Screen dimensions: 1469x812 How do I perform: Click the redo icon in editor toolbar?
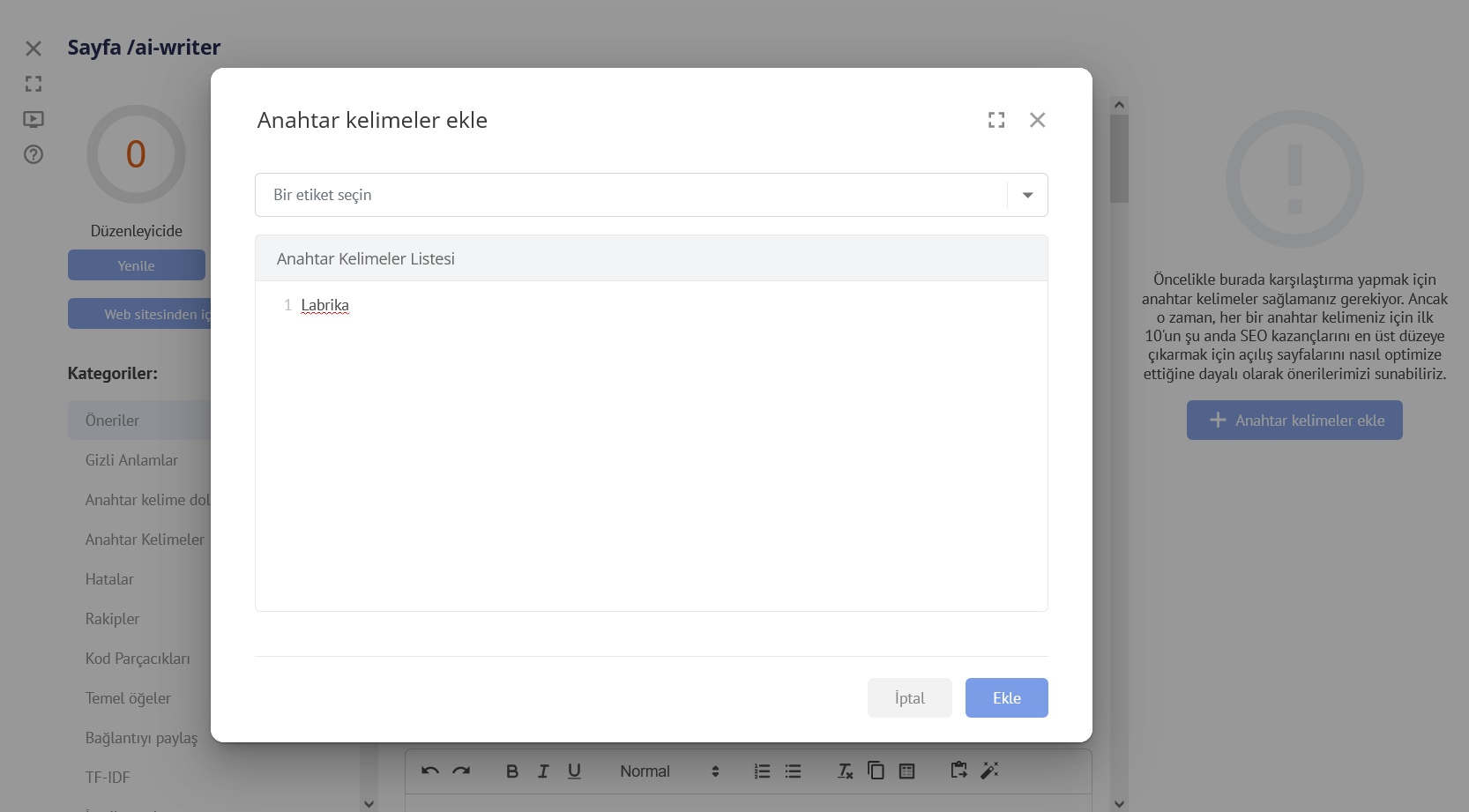(461, 771)
